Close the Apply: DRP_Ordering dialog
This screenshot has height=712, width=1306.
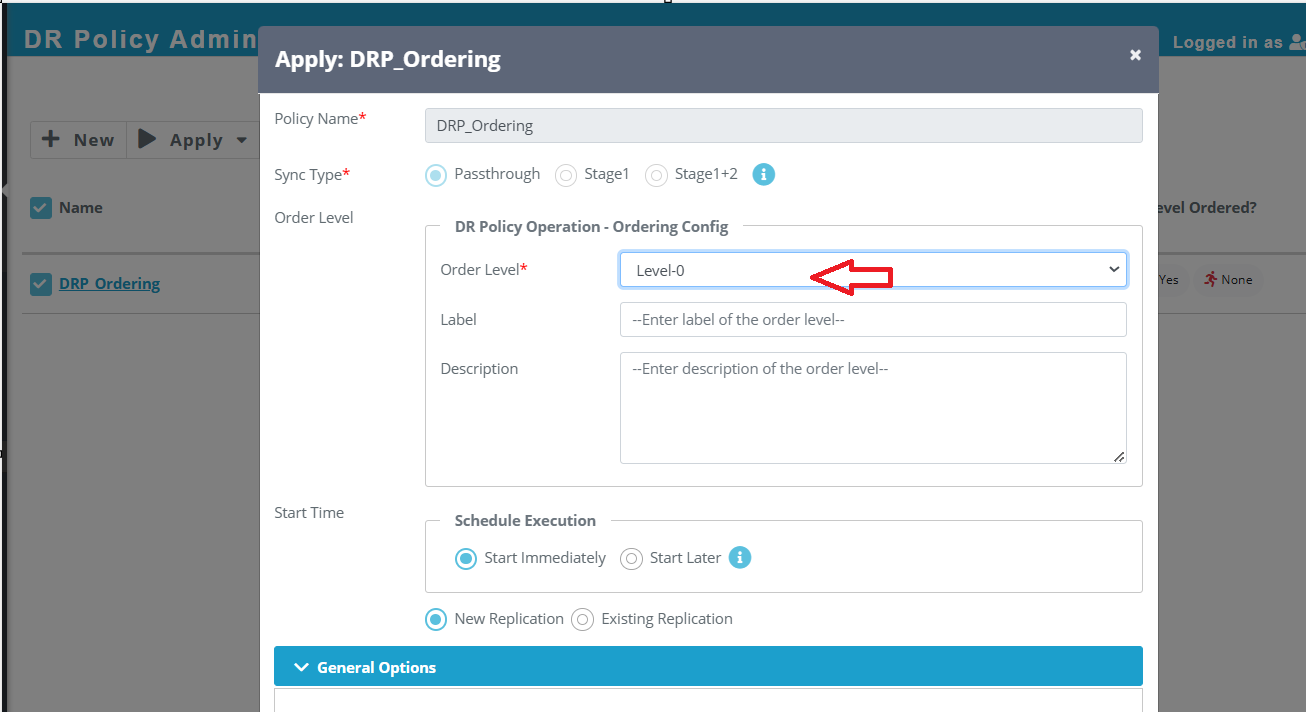point(1135,55)
